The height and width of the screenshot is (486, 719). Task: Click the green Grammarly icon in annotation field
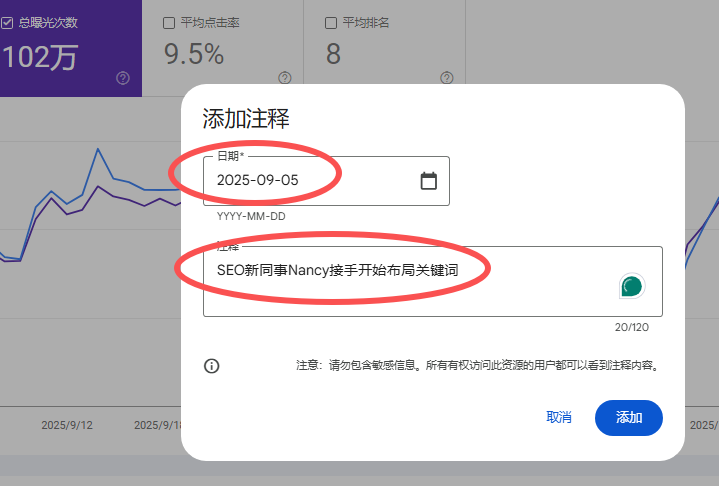pos(632,286)
